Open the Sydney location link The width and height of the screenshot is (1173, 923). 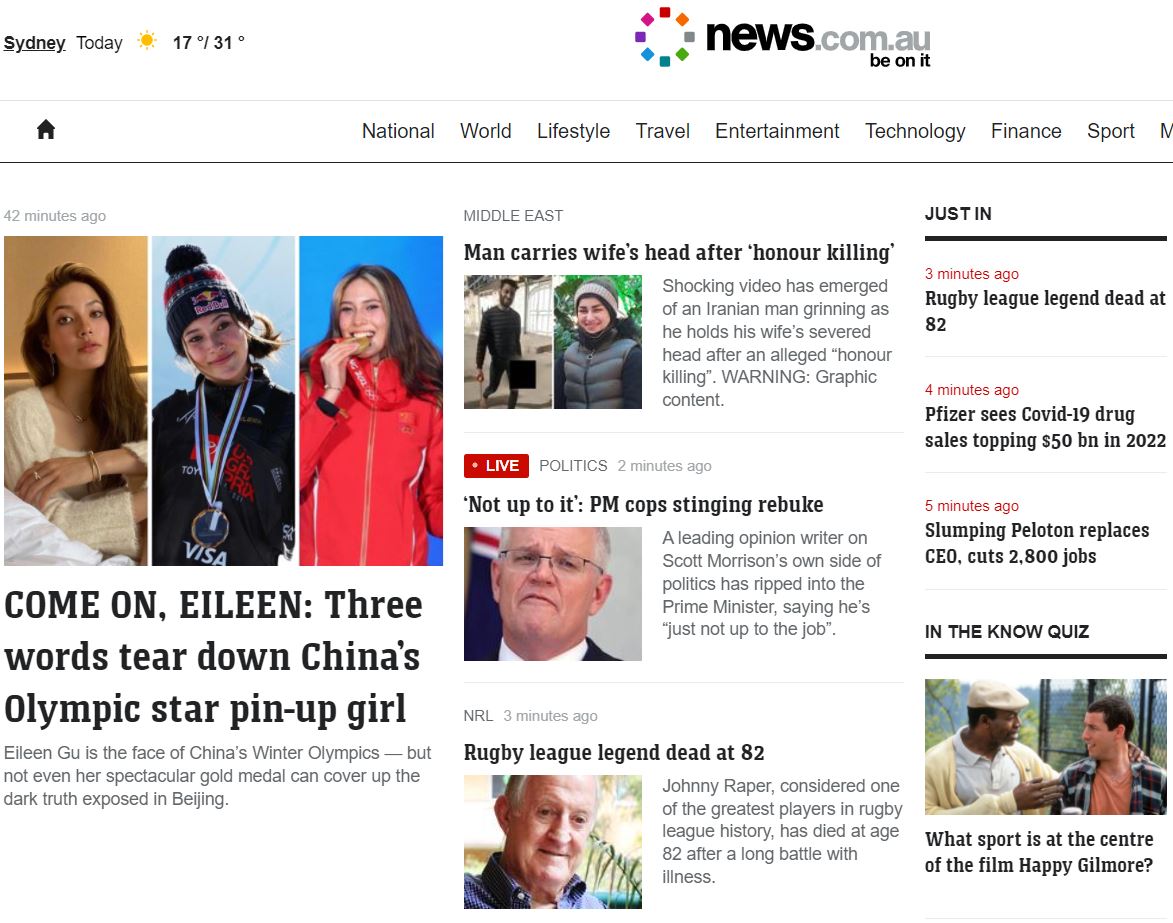click(x=34, y=43)
